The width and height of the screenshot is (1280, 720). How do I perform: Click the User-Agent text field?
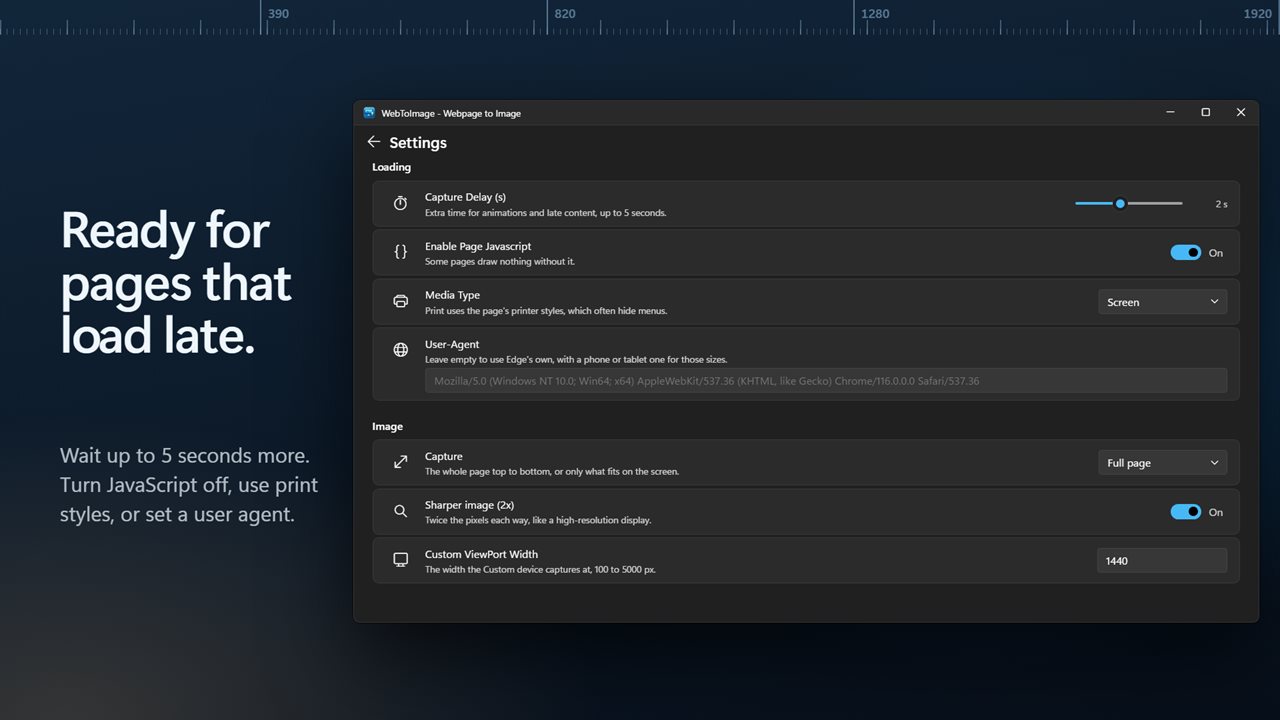tap(826, 381)
